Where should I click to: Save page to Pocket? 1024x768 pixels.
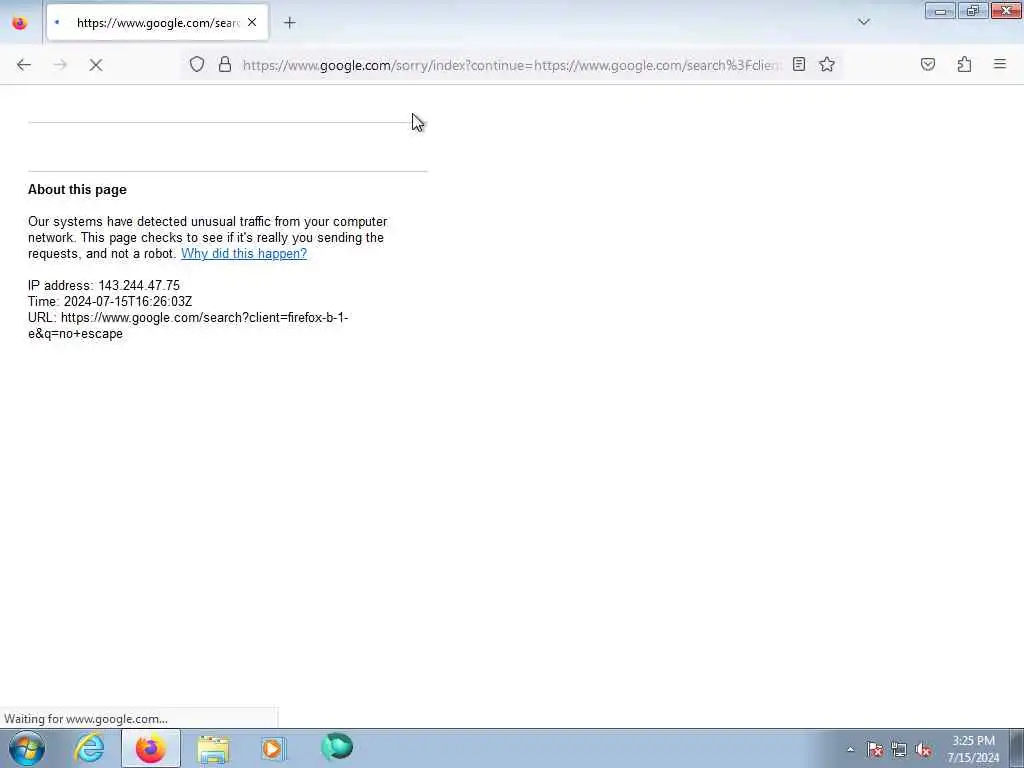click(927, 64)
